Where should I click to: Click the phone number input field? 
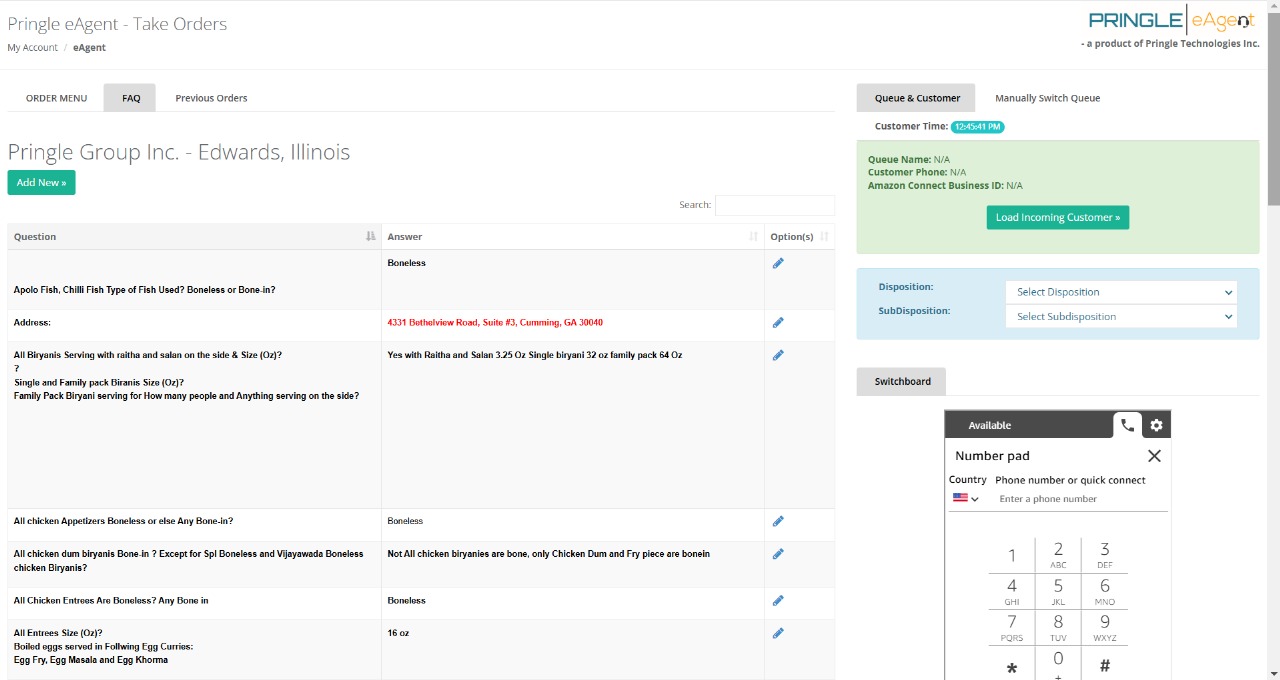tap(1081, 499)
